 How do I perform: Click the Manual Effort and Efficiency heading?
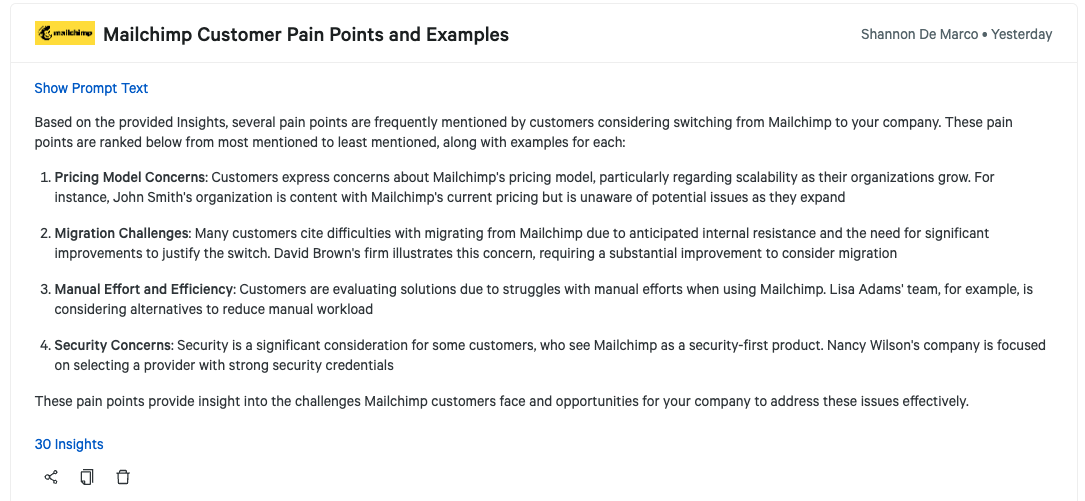(x=143, y=289)
